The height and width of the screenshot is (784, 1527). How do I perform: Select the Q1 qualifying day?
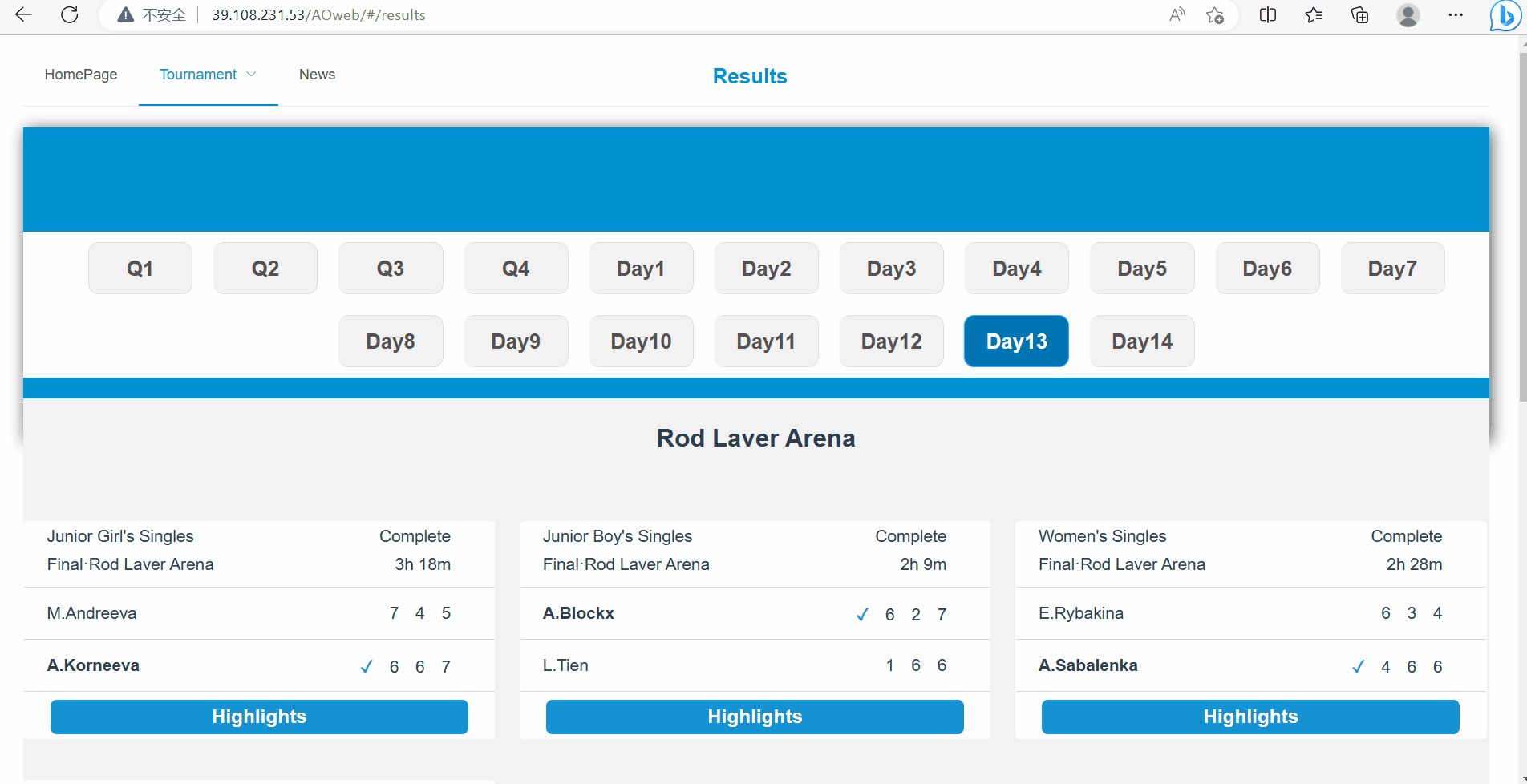[140, 268]
